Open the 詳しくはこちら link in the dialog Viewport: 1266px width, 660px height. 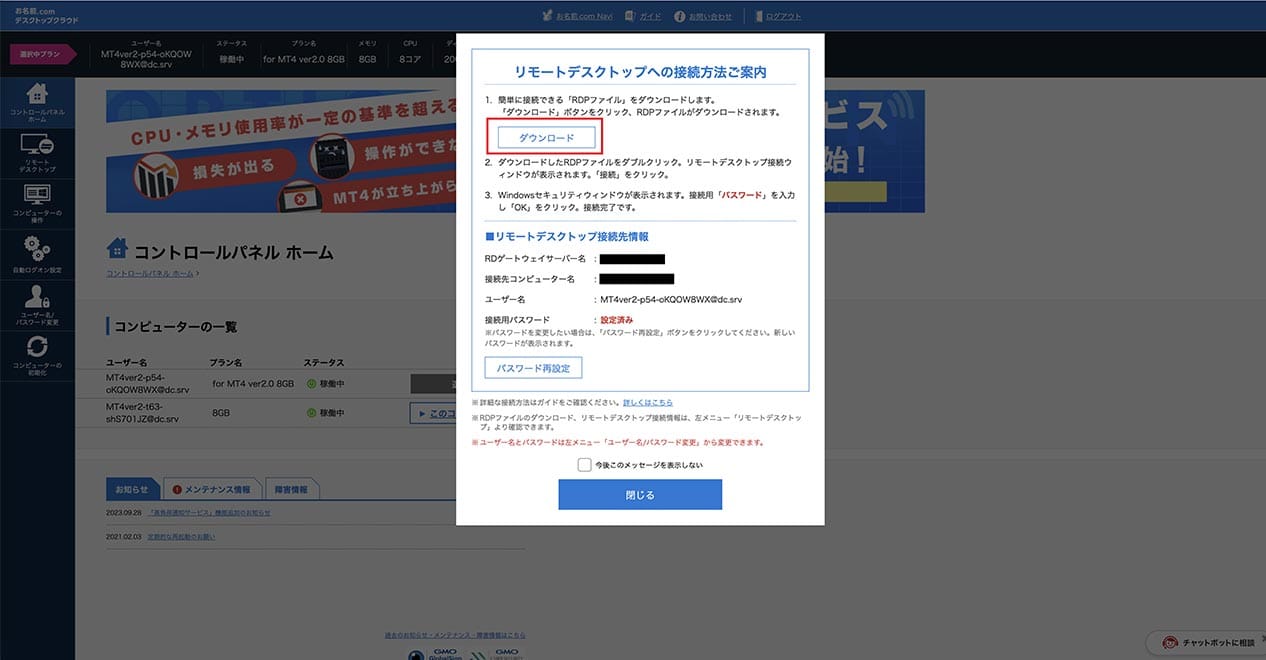pyautogui.click(x=648, y=402)
